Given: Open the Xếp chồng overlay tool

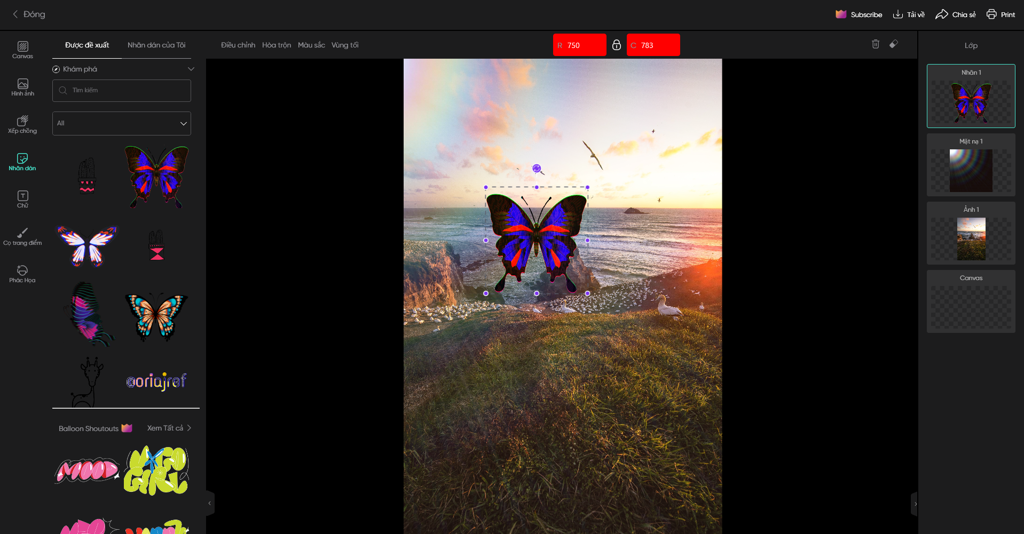Looking at the screenshot, I should pos(22,124).
